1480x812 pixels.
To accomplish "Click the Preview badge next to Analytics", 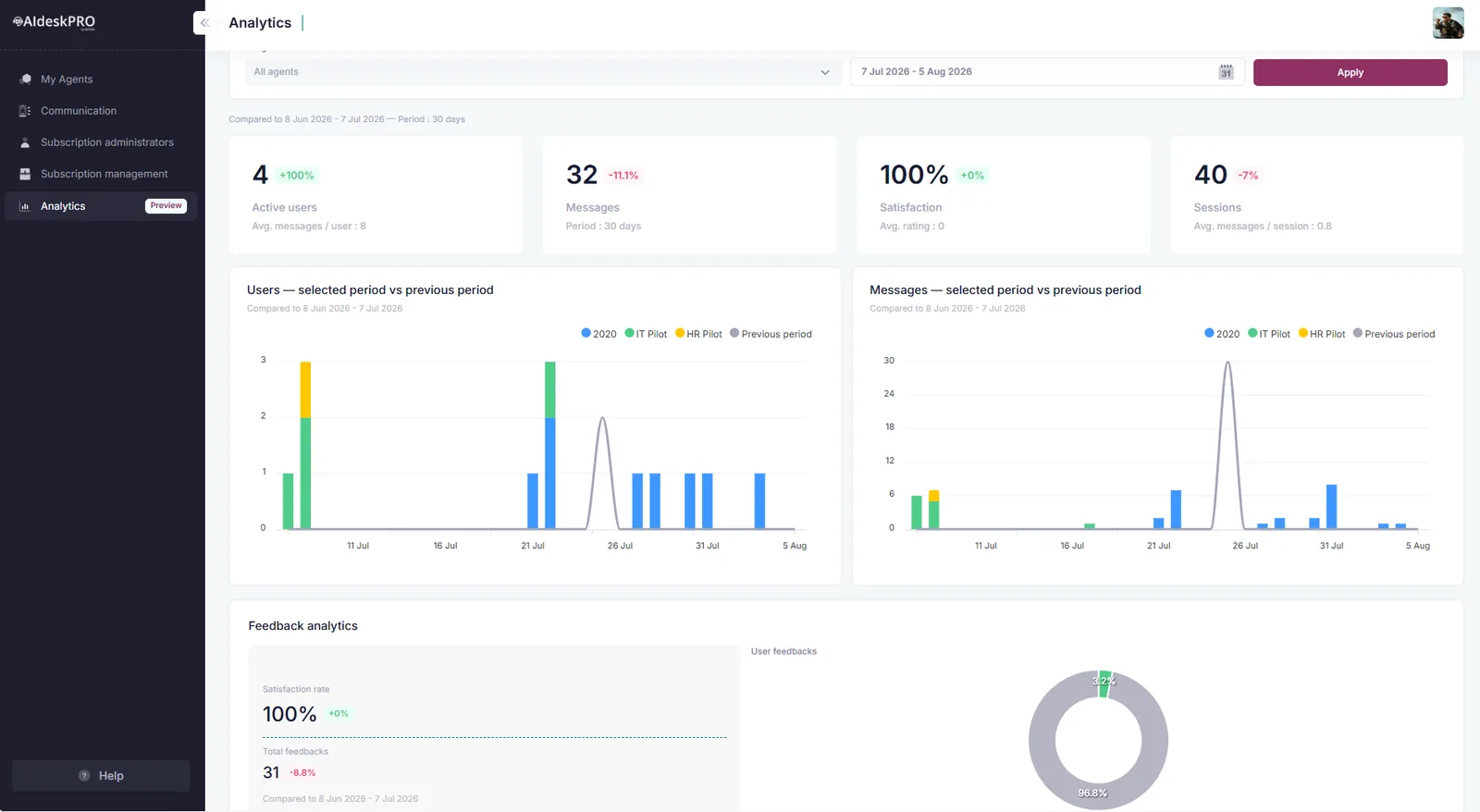I will click(x=166, y=206).
